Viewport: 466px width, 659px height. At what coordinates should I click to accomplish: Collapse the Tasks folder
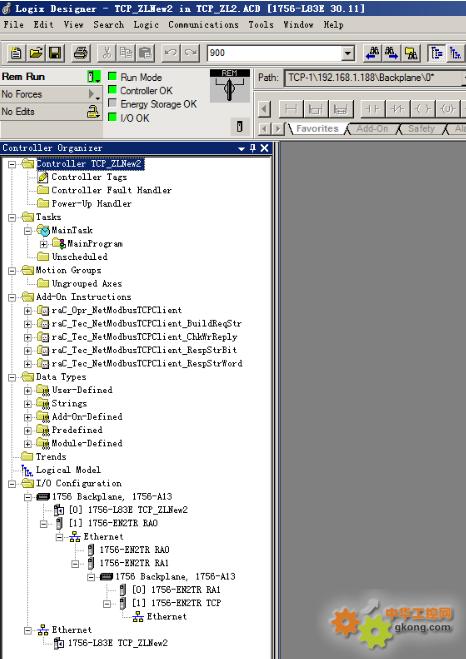pyautogui.click(x=12, y=217)
